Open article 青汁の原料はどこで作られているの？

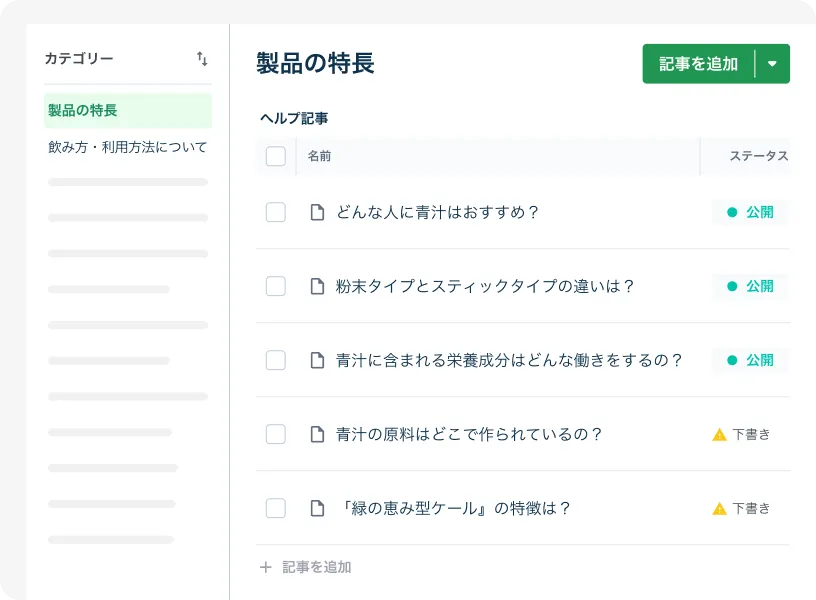[469, 434]
